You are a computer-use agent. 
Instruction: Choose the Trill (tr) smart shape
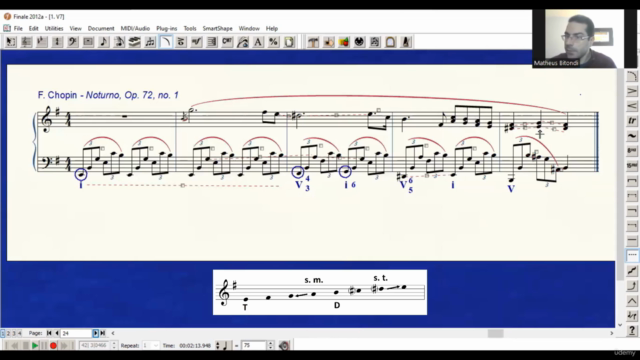click(x=632, y=121)
